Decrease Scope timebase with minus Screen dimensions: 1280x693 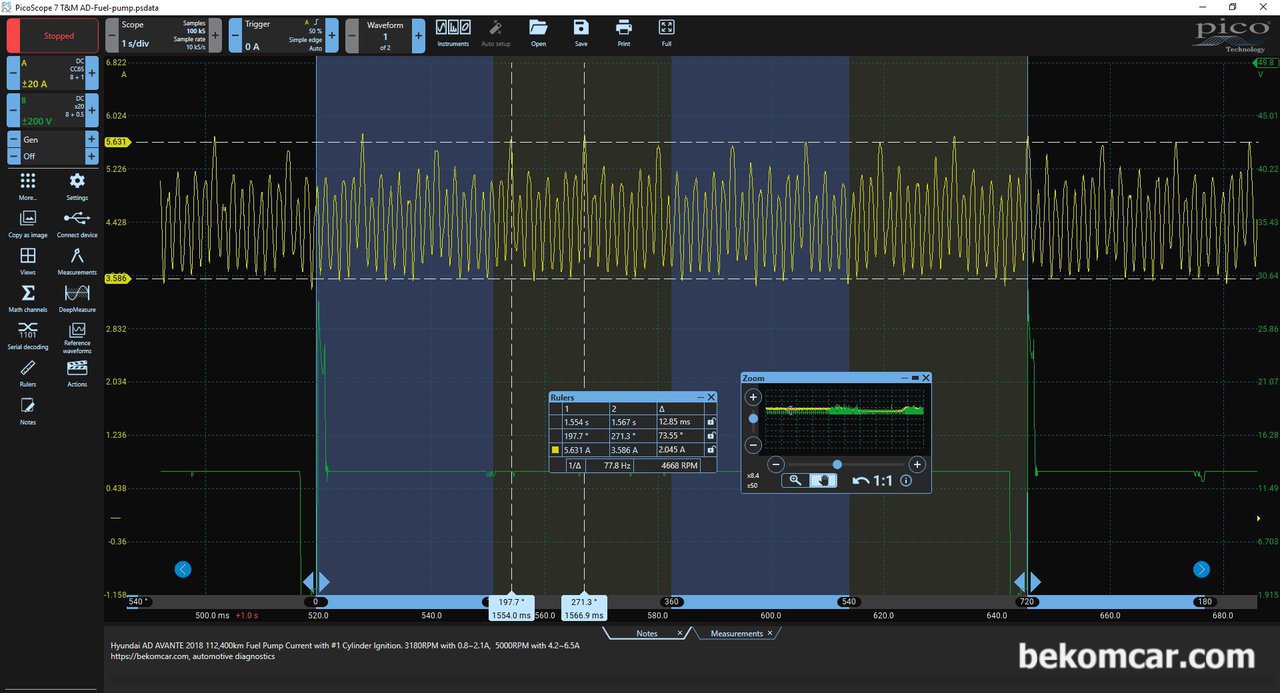pos(112,35)
